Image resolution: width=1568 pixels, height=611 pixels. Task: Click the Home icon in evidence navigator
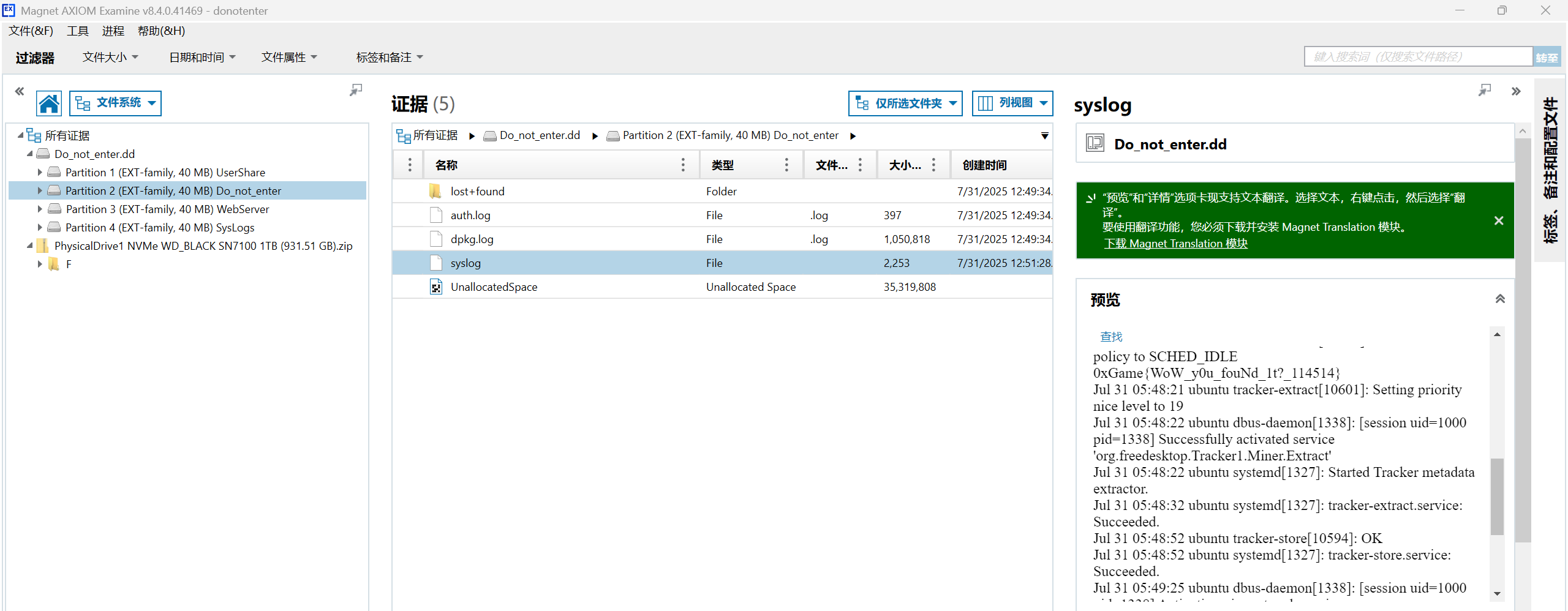[x=49, y=103]
